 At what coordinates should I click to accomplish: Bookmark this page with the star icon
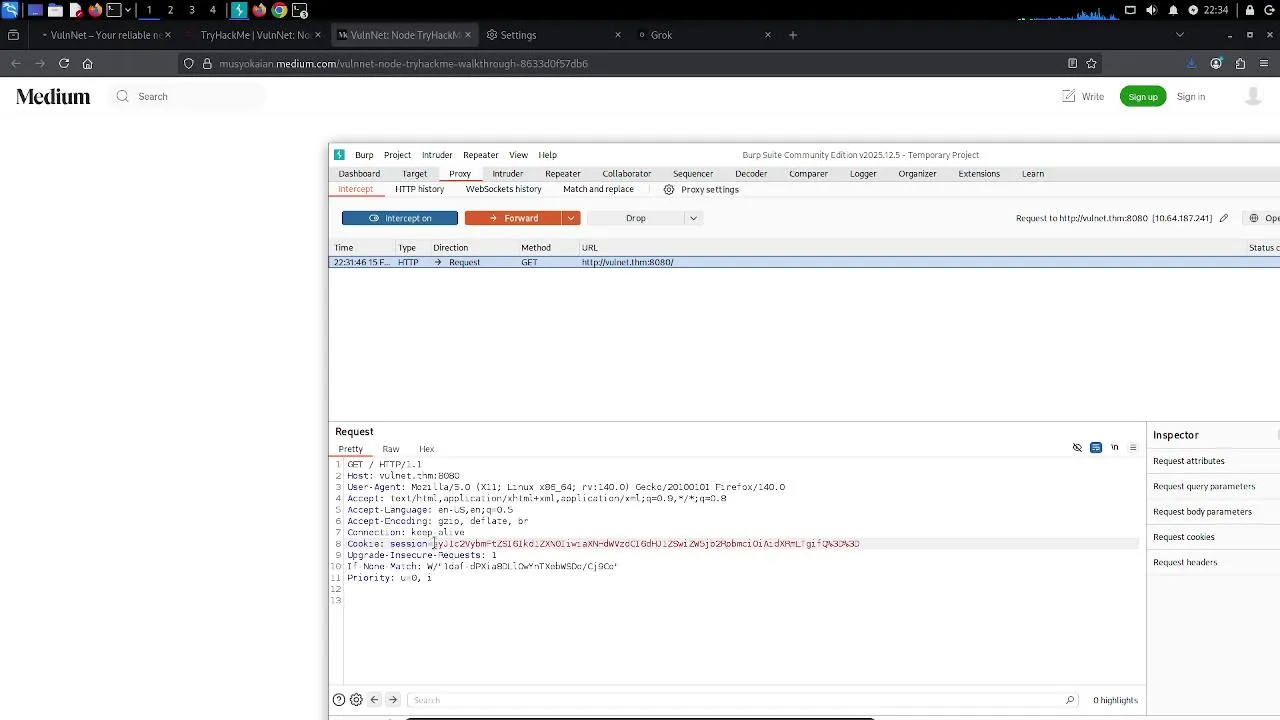1091,63
